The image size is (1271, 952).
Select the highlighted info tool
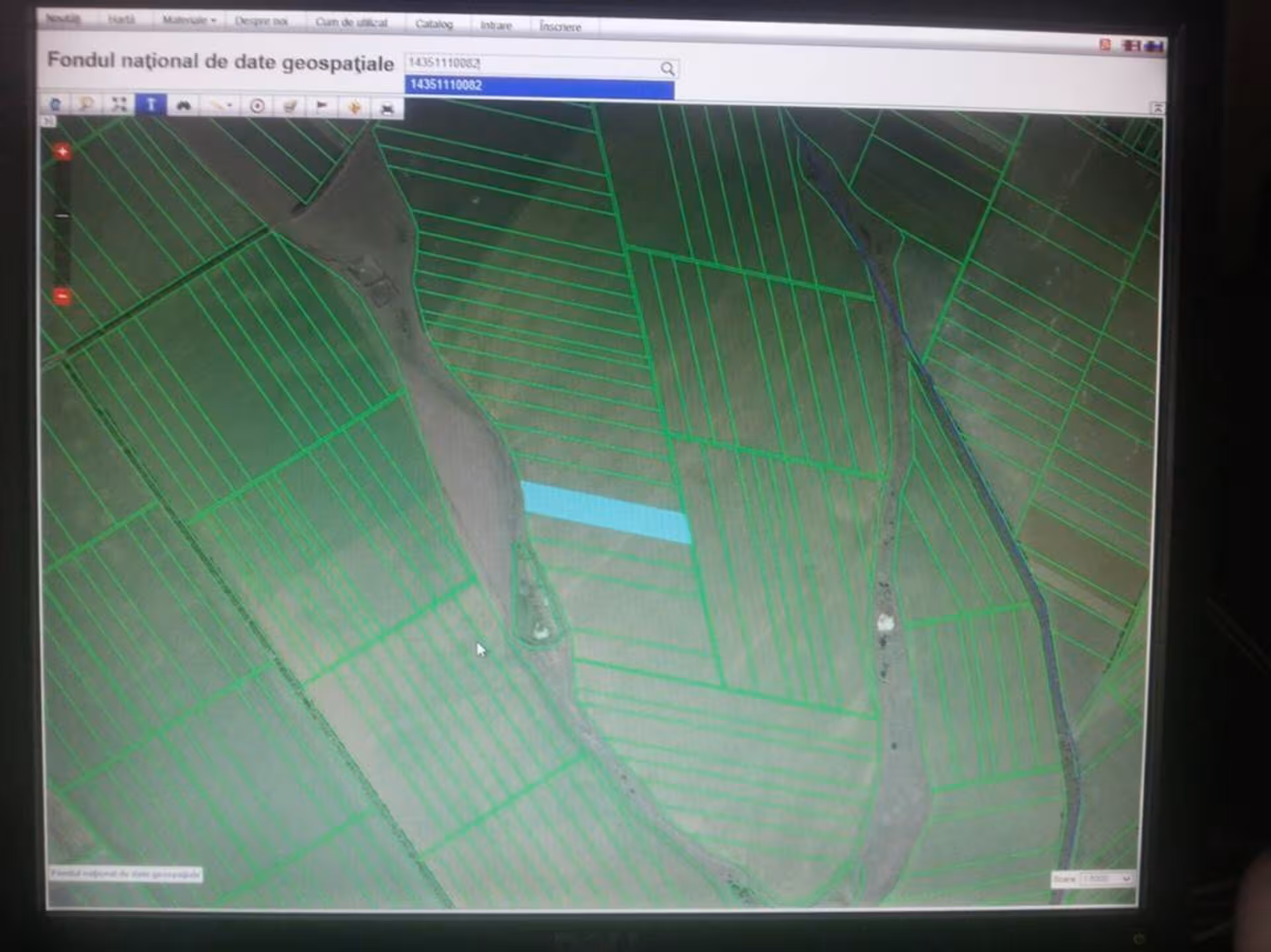(x=151, y=105)
